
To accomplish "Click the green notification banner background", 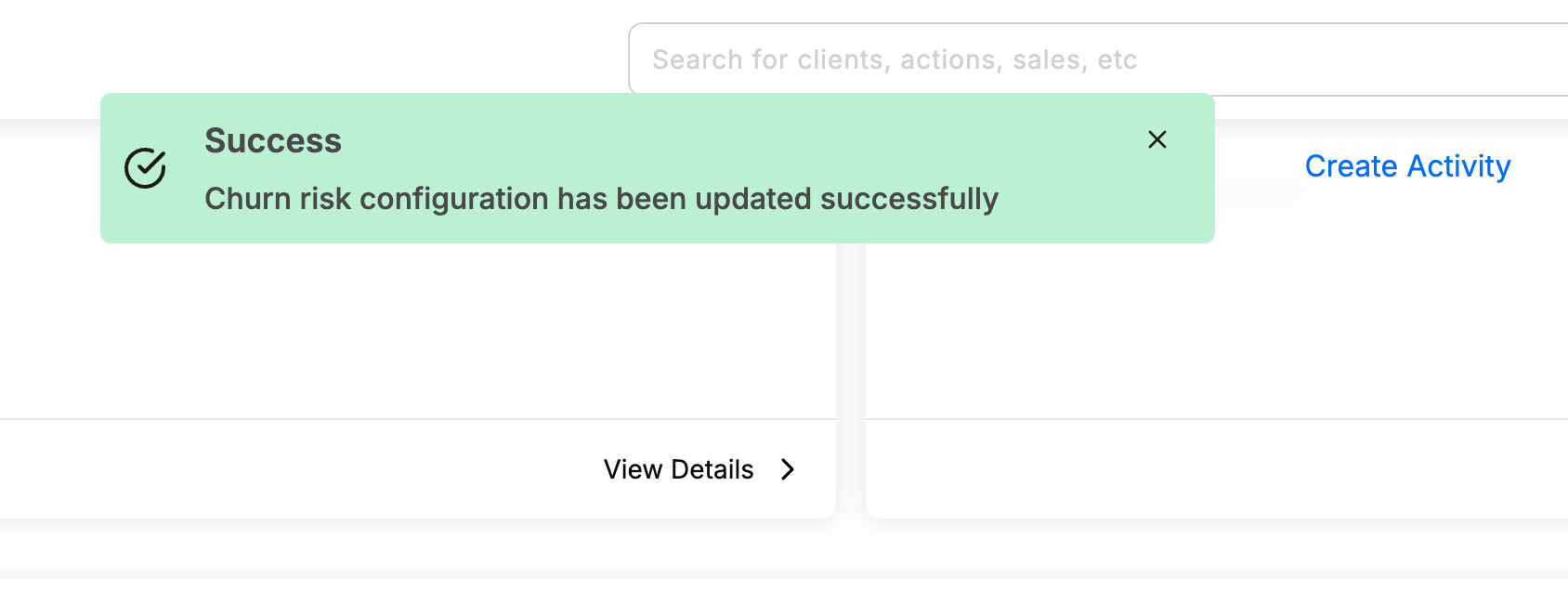I will [658, 168].
